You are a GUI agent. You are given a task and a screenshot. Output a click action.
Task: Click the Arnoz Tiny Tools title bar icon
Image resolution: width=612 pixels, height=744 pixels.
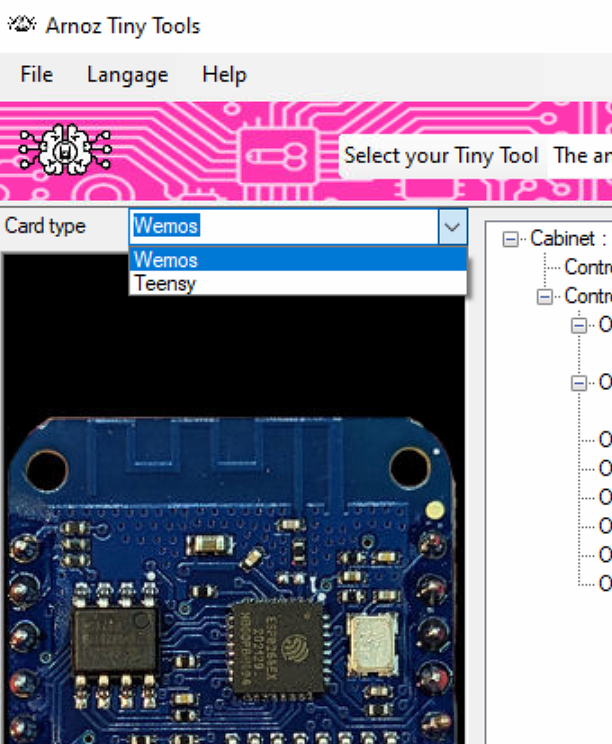[x=22, y=25]
